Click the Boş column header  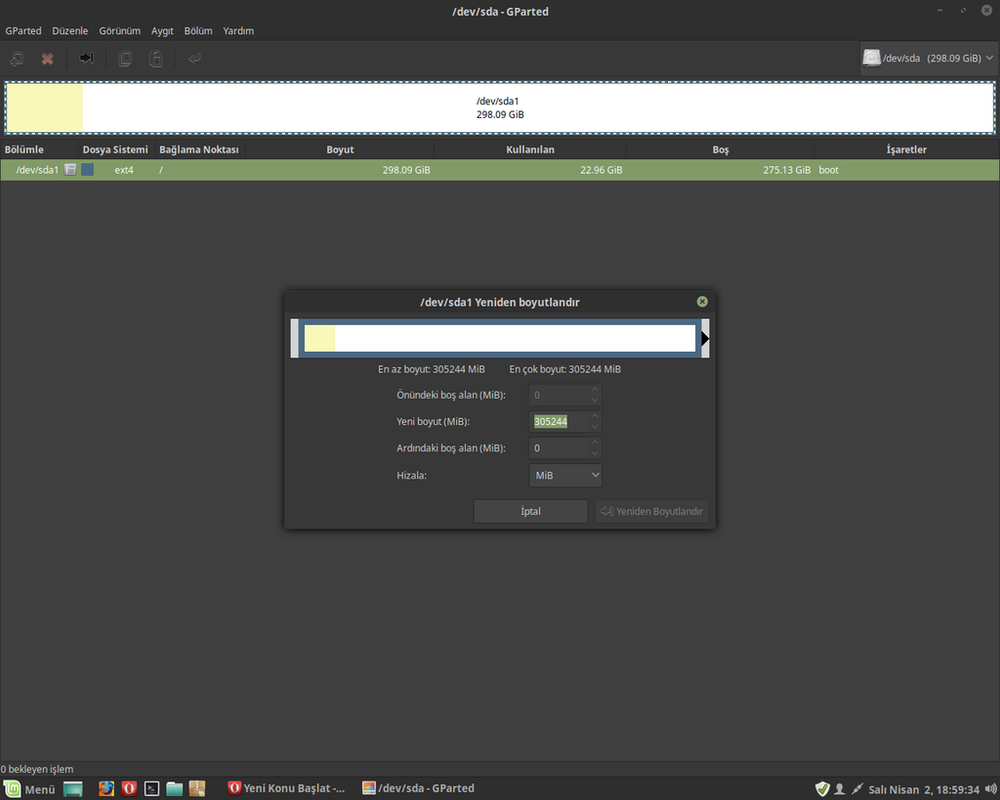coord(721,149)
